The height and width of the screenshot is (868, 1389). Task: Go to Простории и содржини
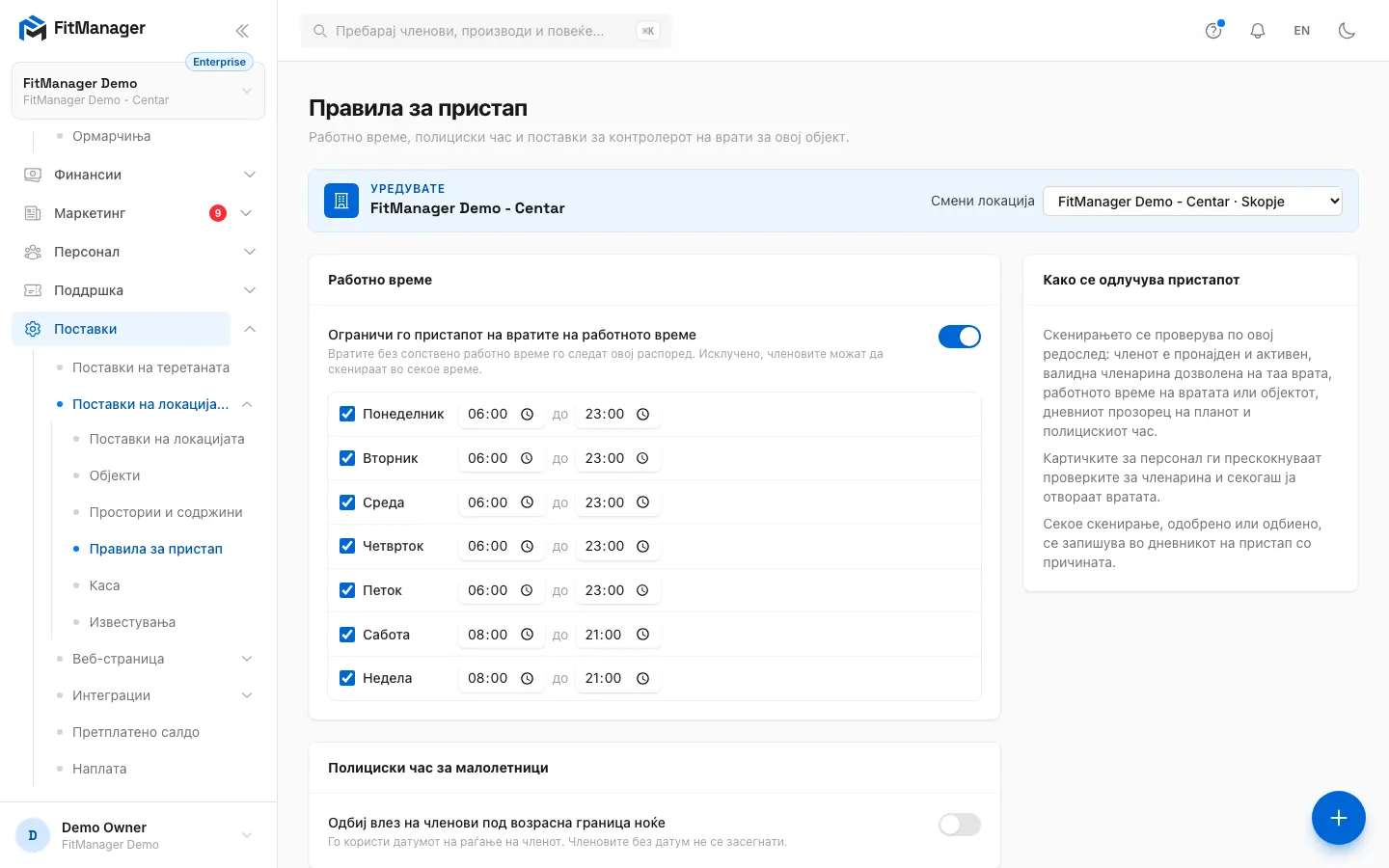166,512
